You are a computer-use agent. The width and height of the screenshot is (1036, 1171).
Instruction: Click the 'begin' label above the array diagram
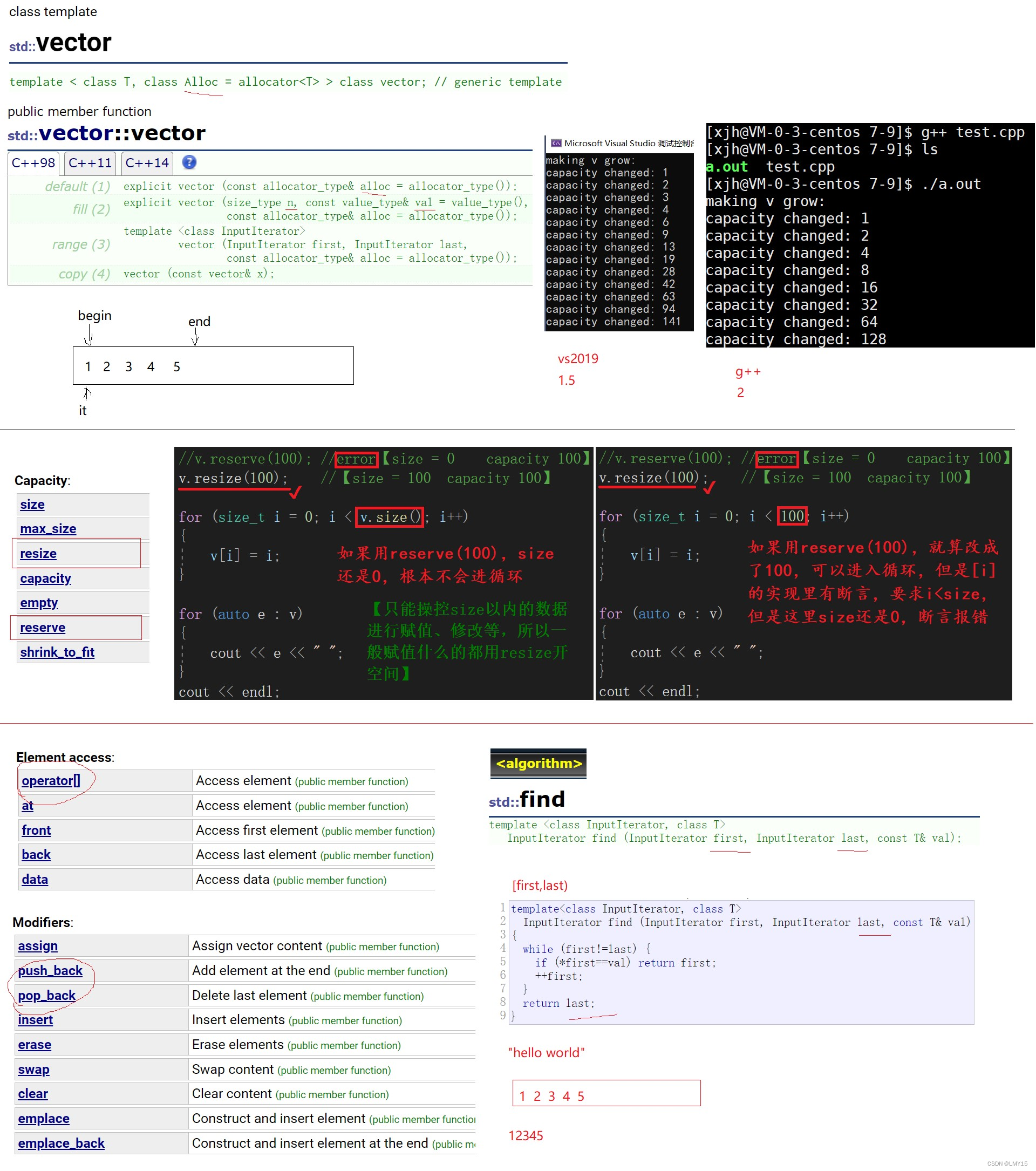click(x=94, y=316)
